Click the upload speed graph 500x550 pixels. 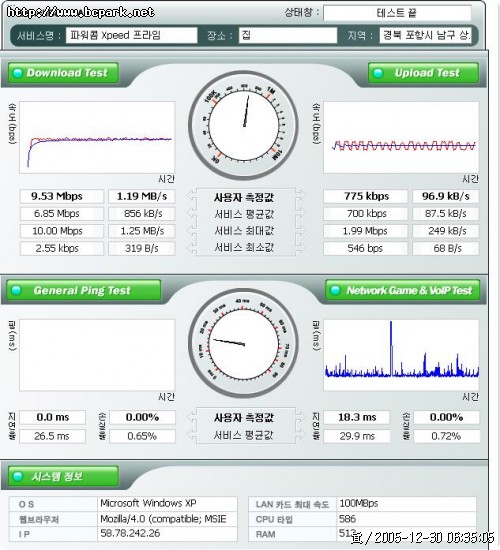click(401, 138)
